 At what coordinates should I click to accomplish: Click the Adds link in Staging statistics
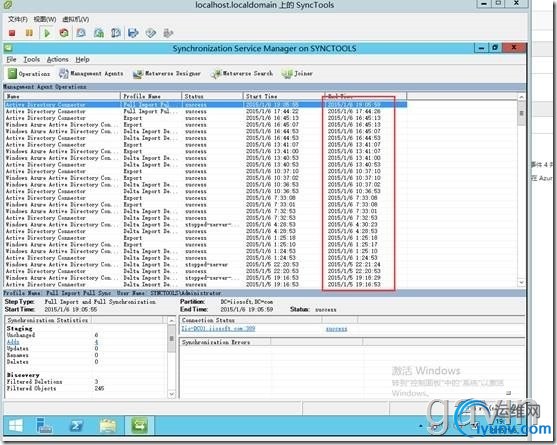tap(13, 342)
